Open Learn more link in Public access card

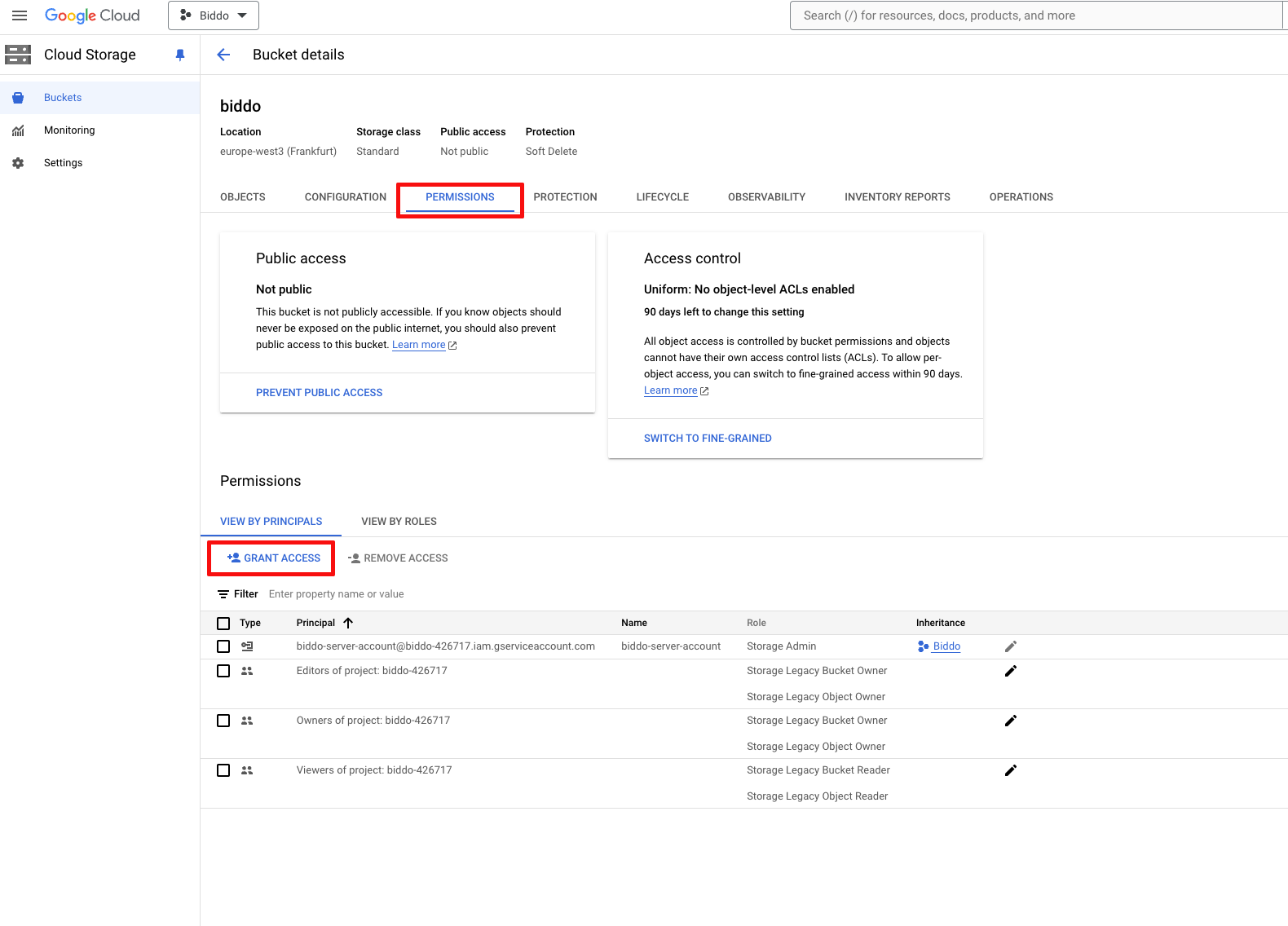click(419, 345)
